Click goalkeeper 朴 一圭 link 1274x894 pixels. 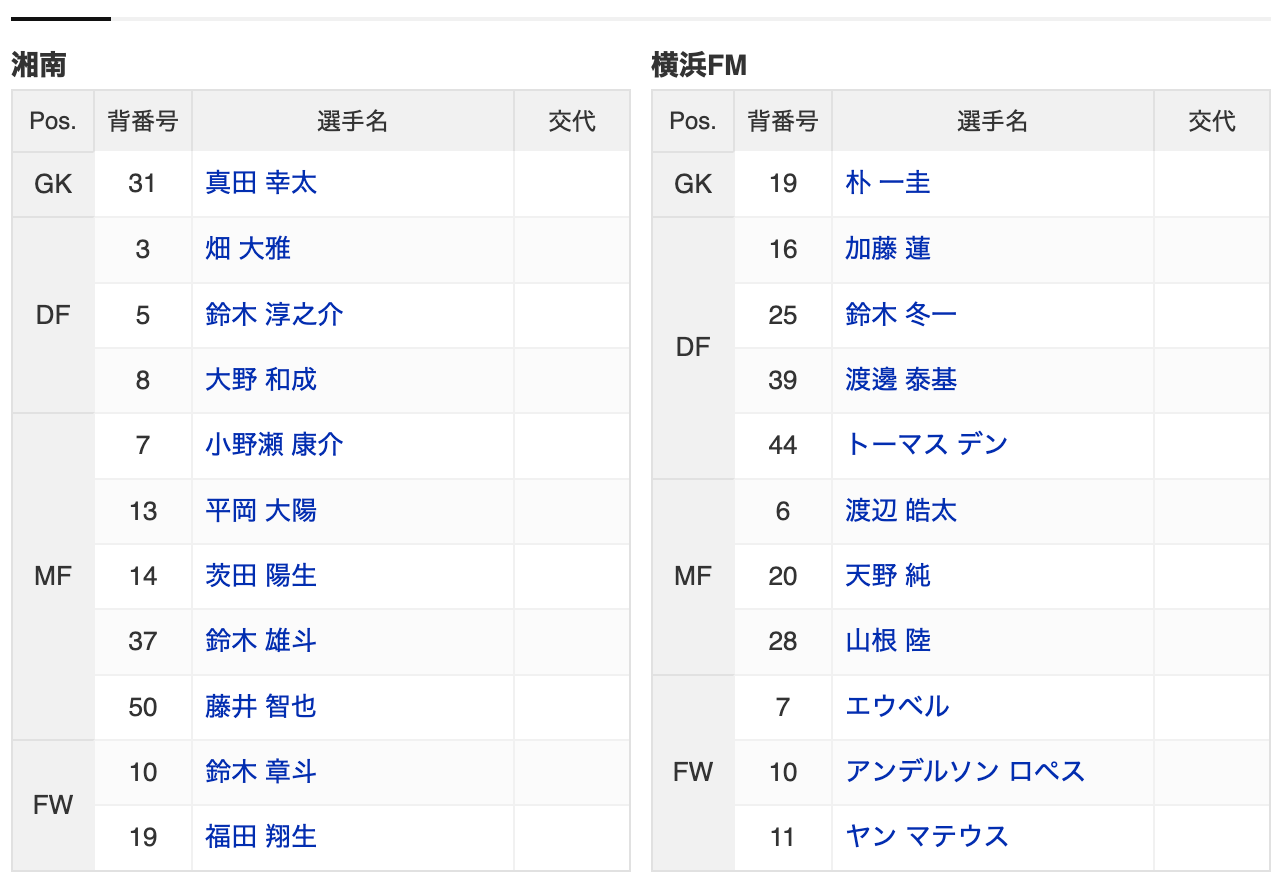(888, 183)
